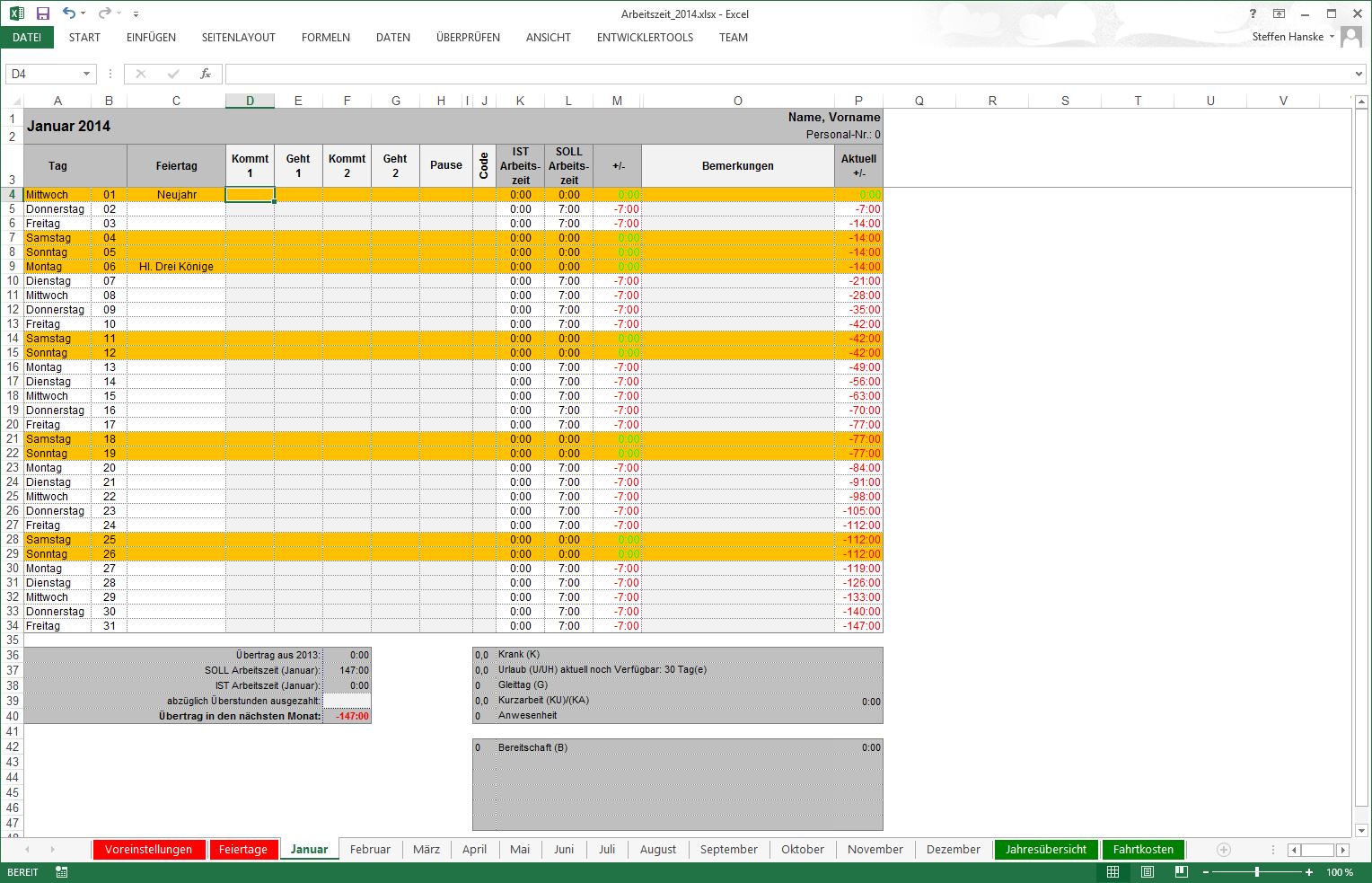Click the Undo icon
The image size is (1372, 883).
click(67, 13)
